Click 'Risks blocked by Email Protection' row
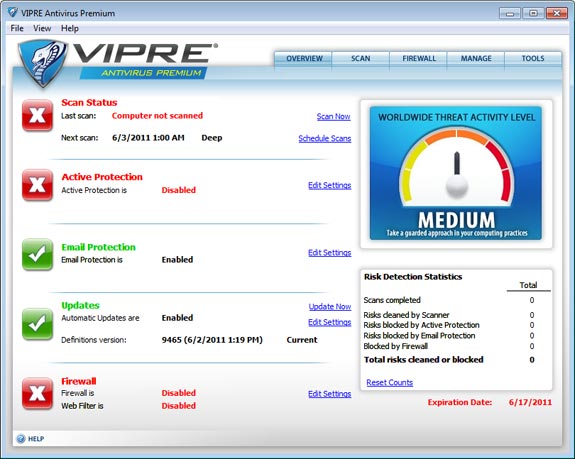The height and width of the screenshot is (459, 575). [449, 336]
